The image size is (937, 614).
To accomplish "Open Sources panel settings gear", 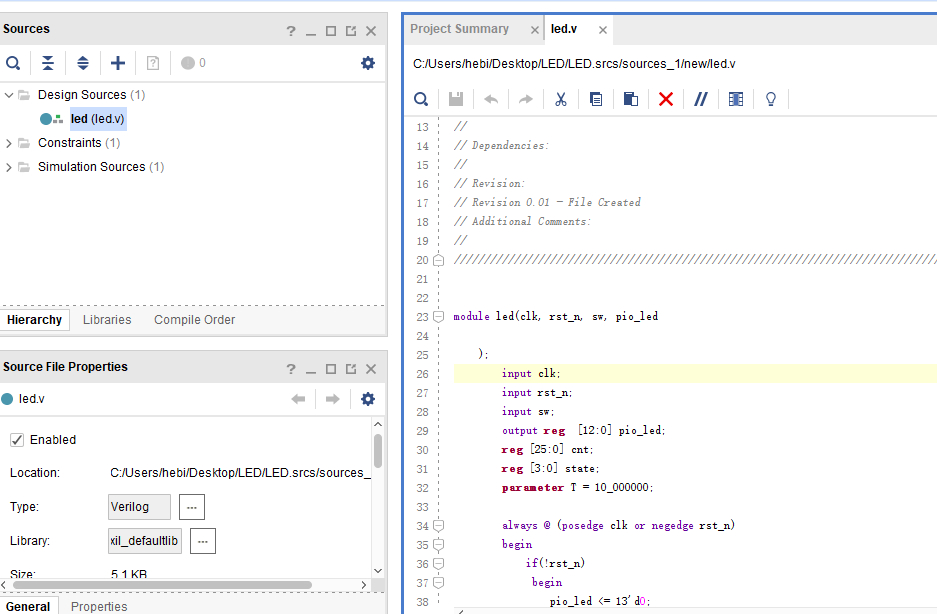I will click(x=368, y=63).
